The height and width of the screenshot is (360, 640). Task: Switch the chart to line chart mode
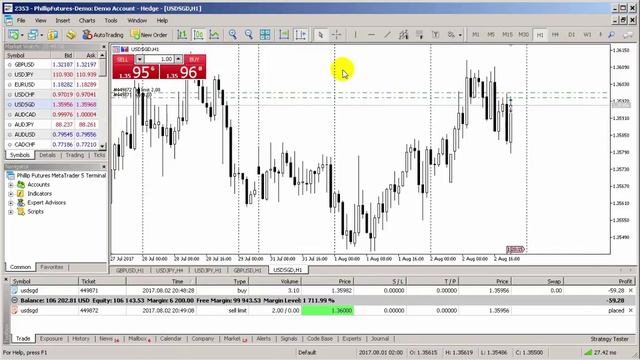(x=214, y=35)
